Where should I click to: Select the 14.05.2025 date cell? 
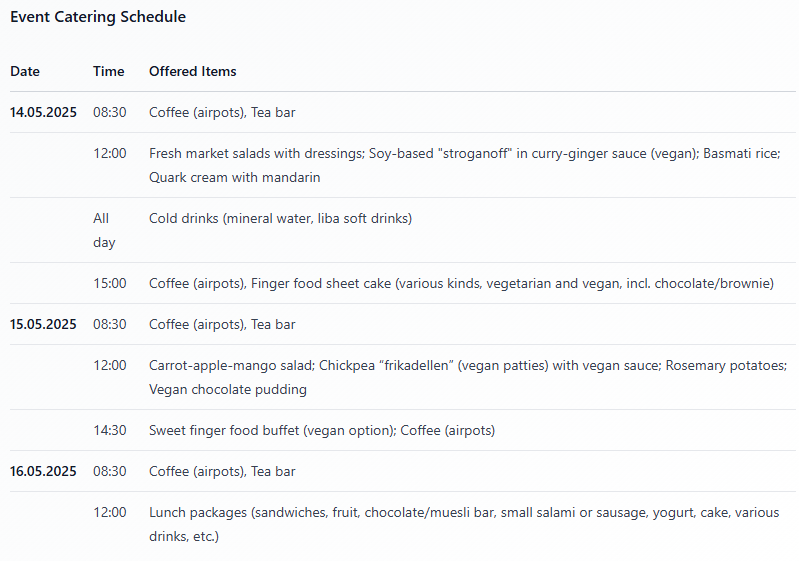[x=43, y=112]
